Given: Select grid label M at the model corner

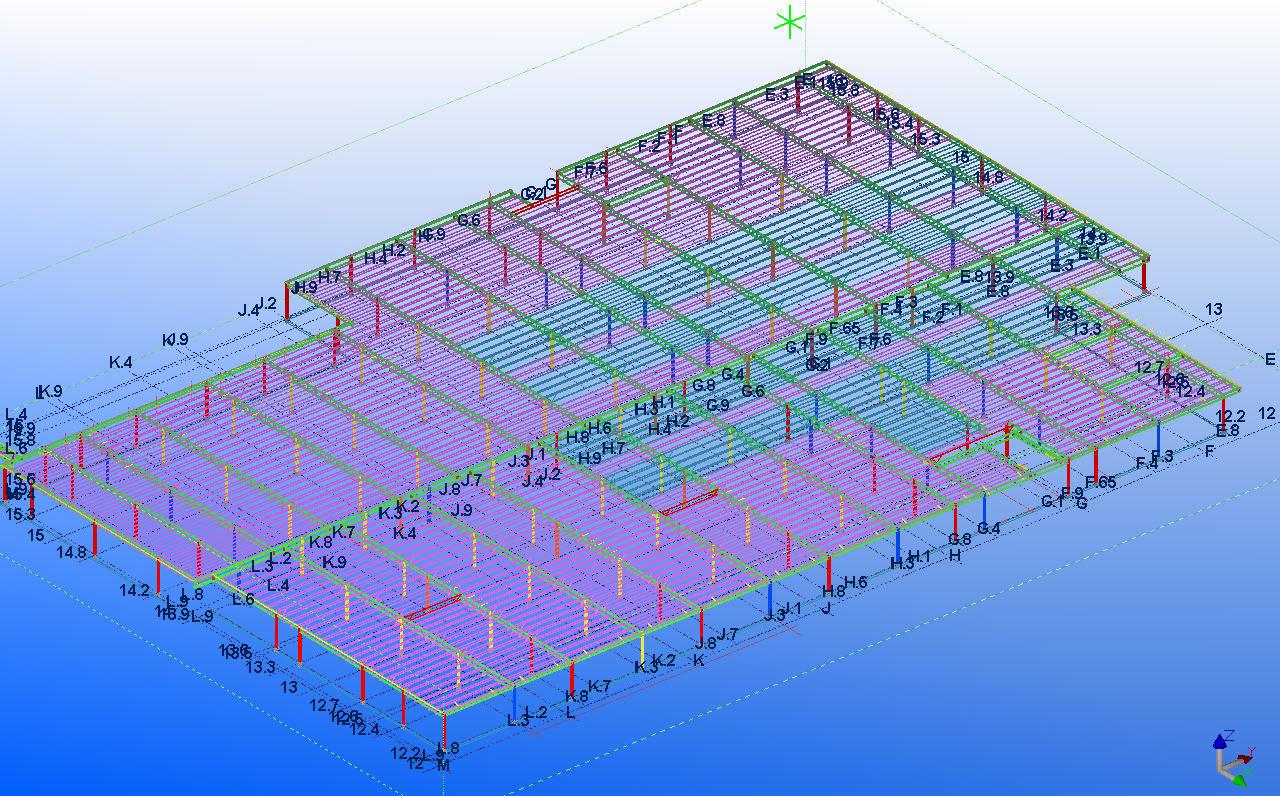Looking at the screenshot, I should [x=444, y=766].
